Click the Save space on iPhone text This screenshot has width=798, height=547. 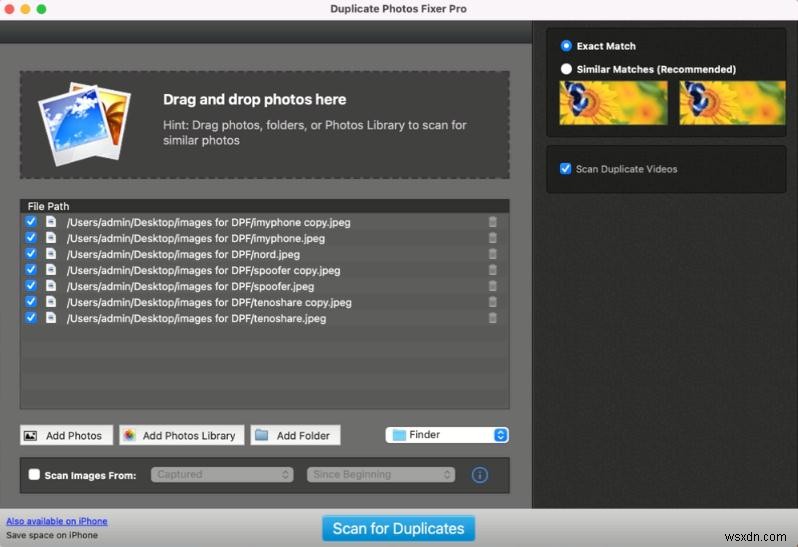click(52, 535)
